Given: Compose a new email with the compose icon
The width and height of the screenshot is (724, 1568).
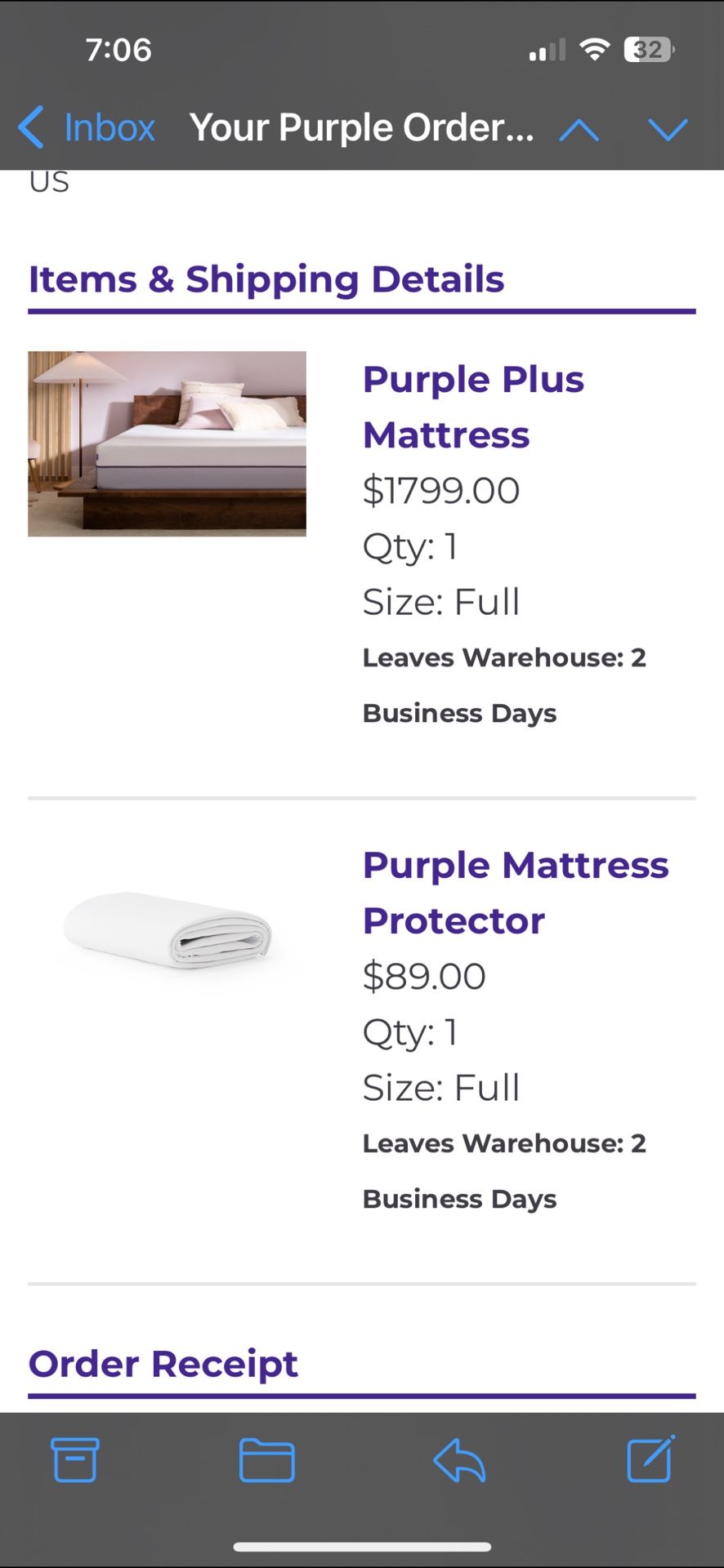Looking at the screenshot, I should [x=649, y=1462].
